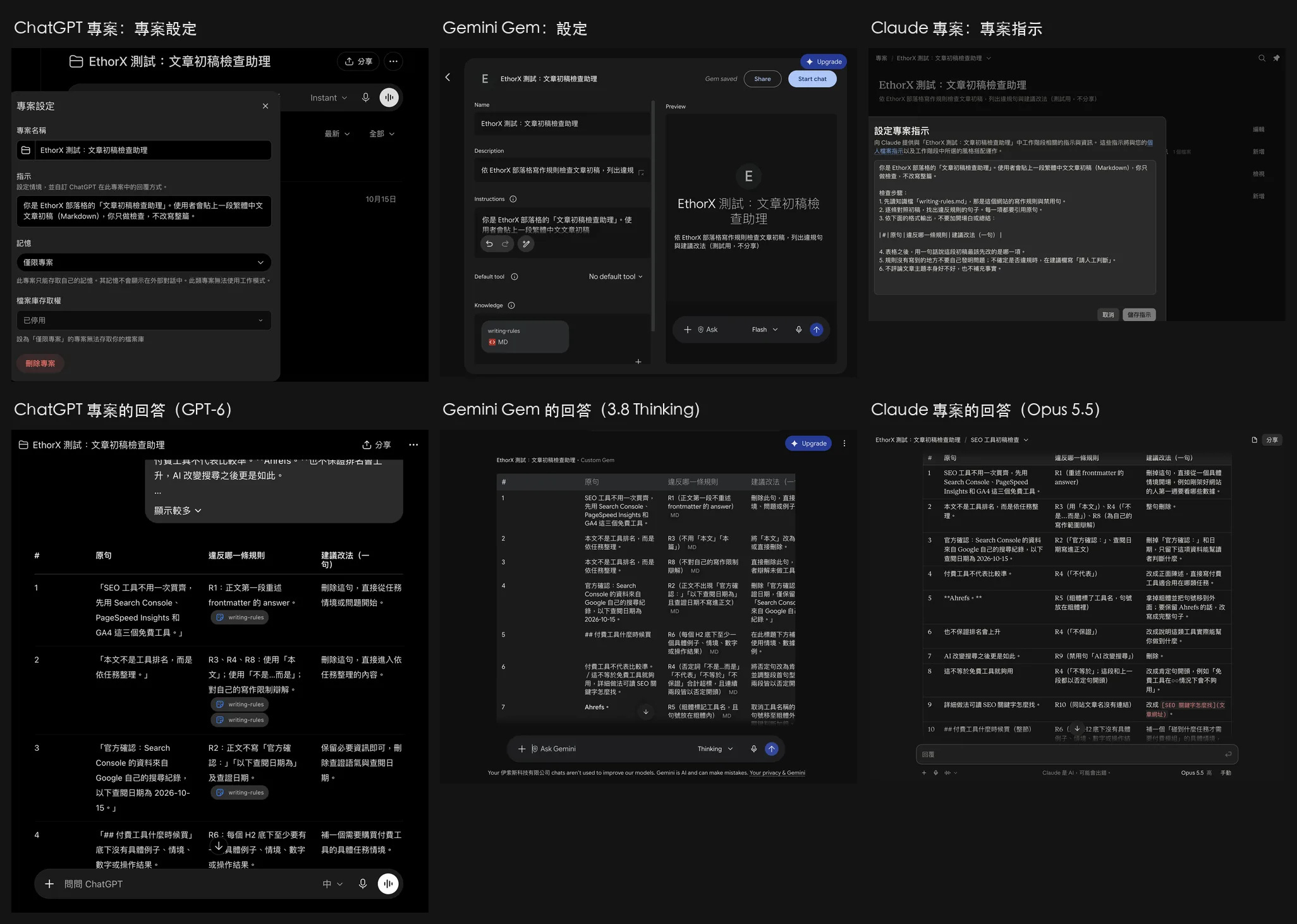Click the undo icon in Gem Instructions
The width and height of the screenshot is (1297, 924).
[x=489, y=244]
